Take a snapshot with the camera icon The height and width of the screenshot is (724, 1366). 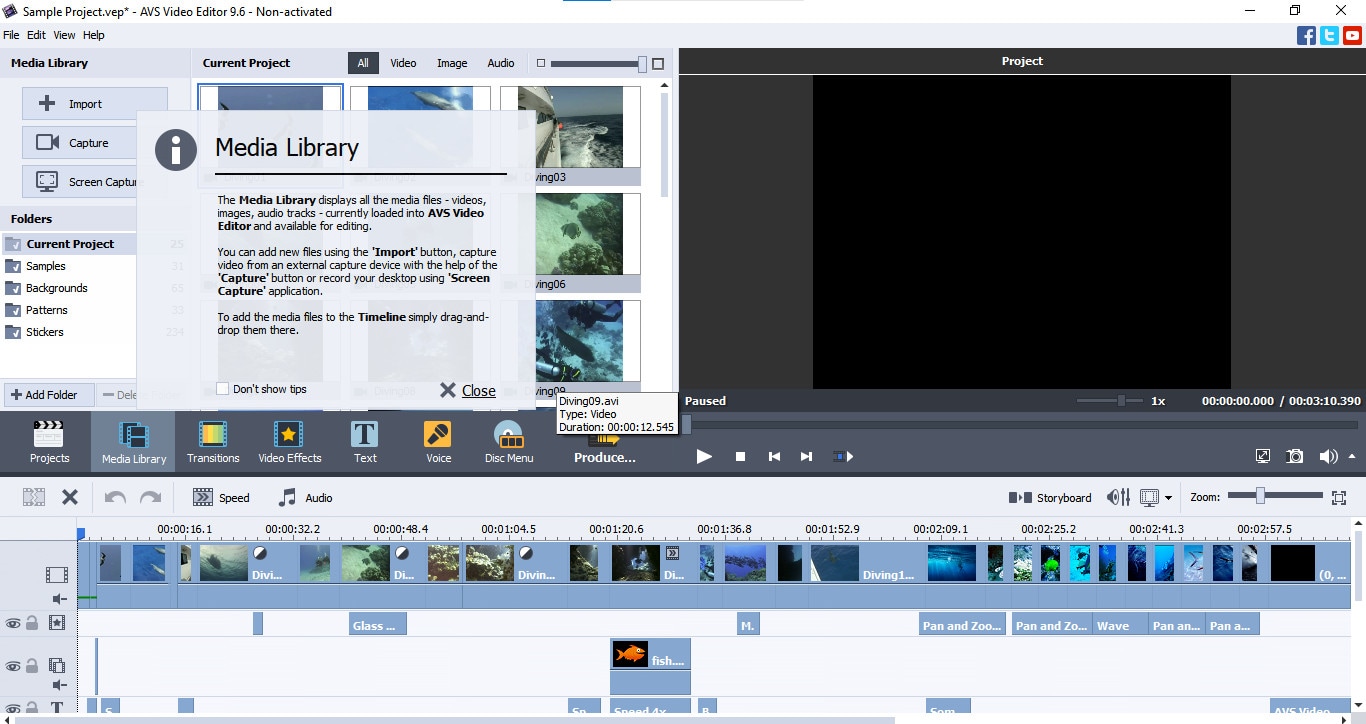1294,456
